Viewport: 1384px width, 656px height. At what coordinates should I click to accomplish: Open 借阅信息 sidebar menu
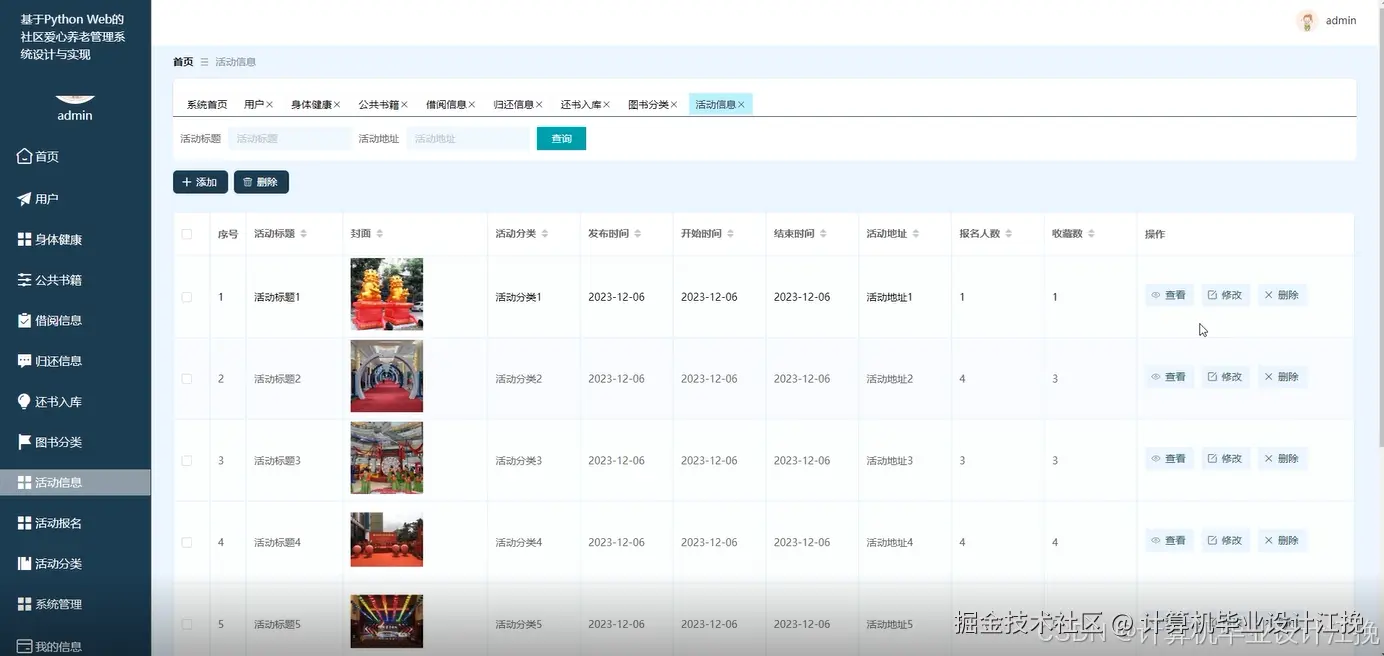coord(75,321)
